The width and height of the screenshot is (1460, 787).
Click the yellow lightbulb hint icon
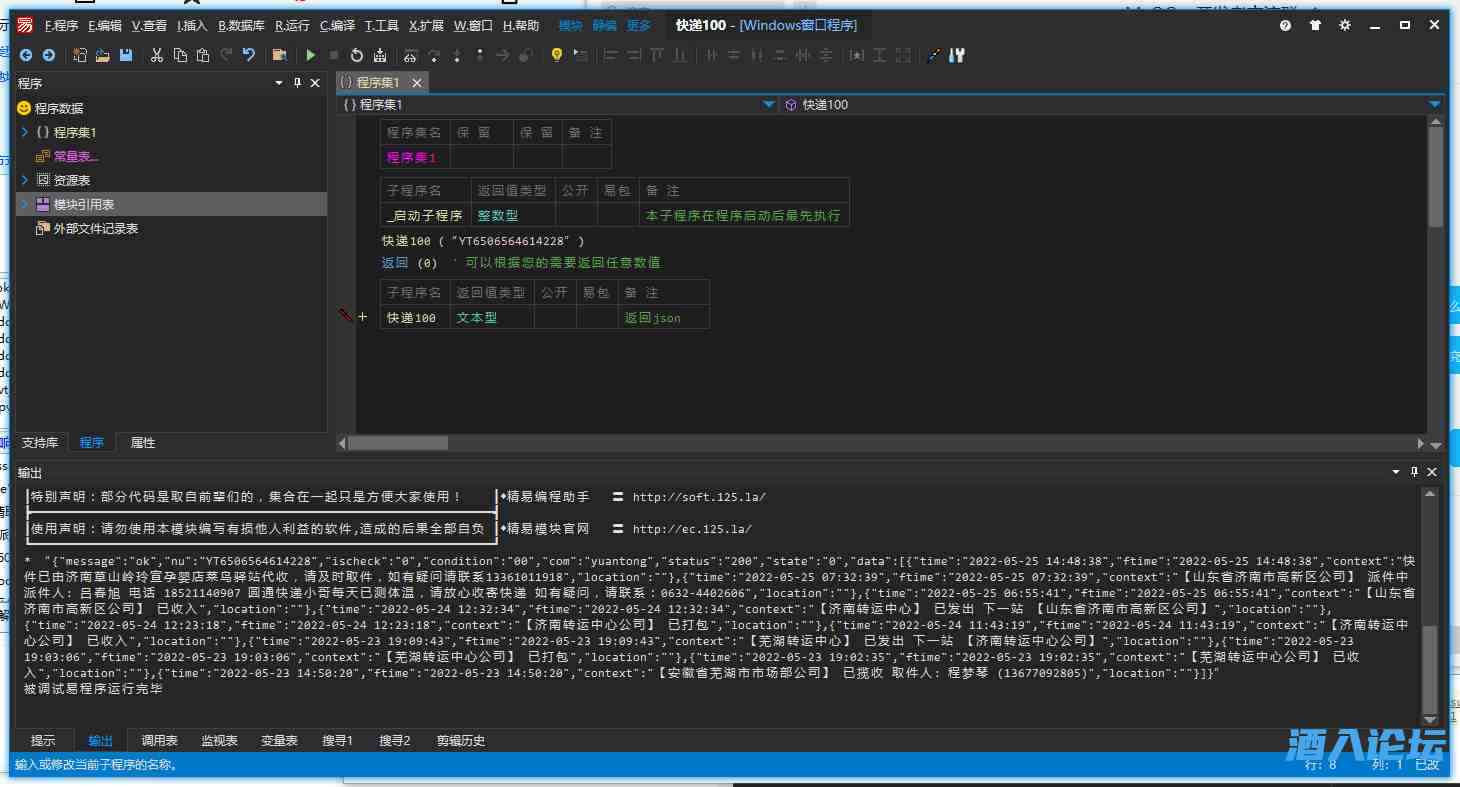[x=557, y=56]
